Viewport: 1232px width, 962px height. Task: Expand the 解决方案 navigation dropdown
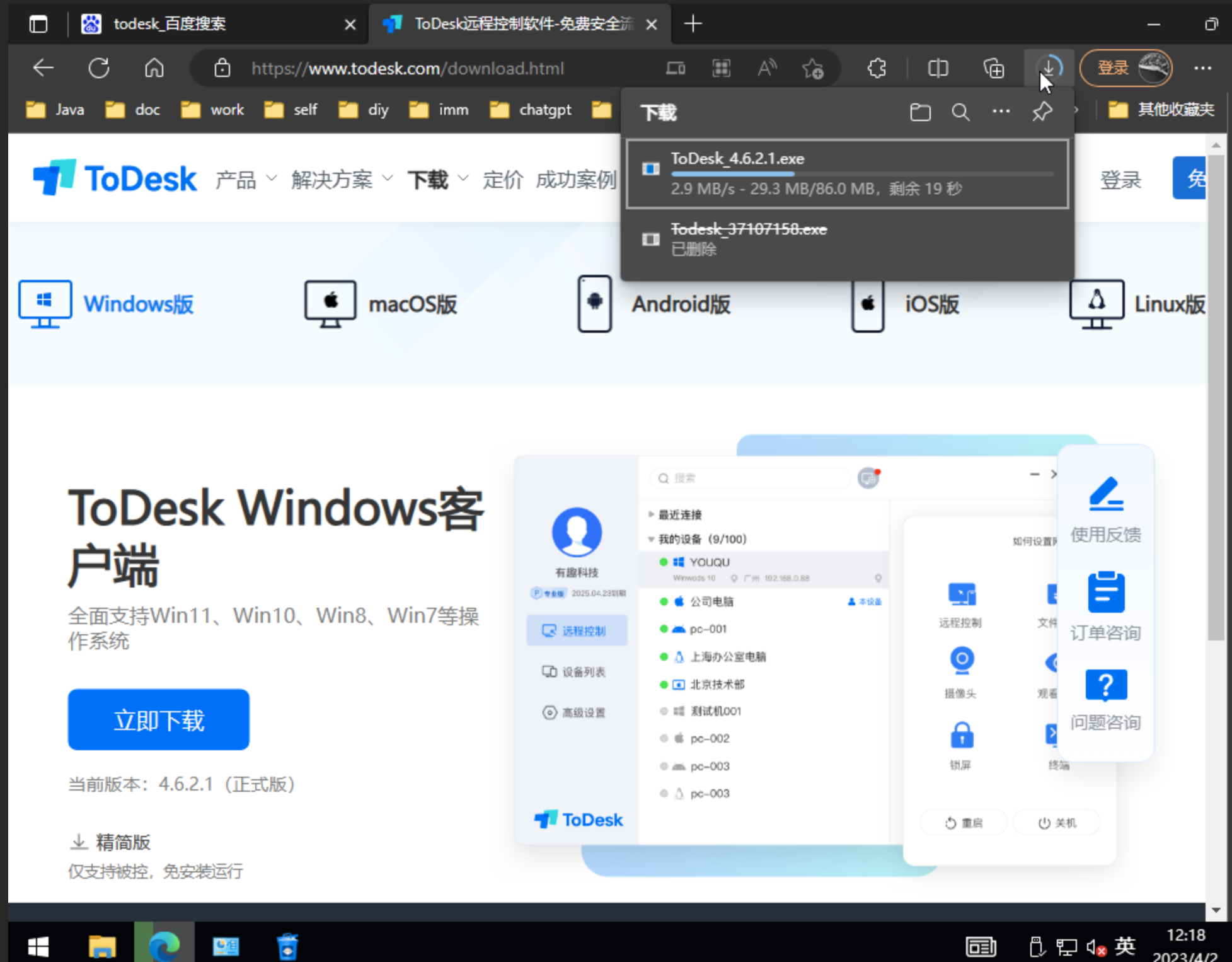pos(342,180)
